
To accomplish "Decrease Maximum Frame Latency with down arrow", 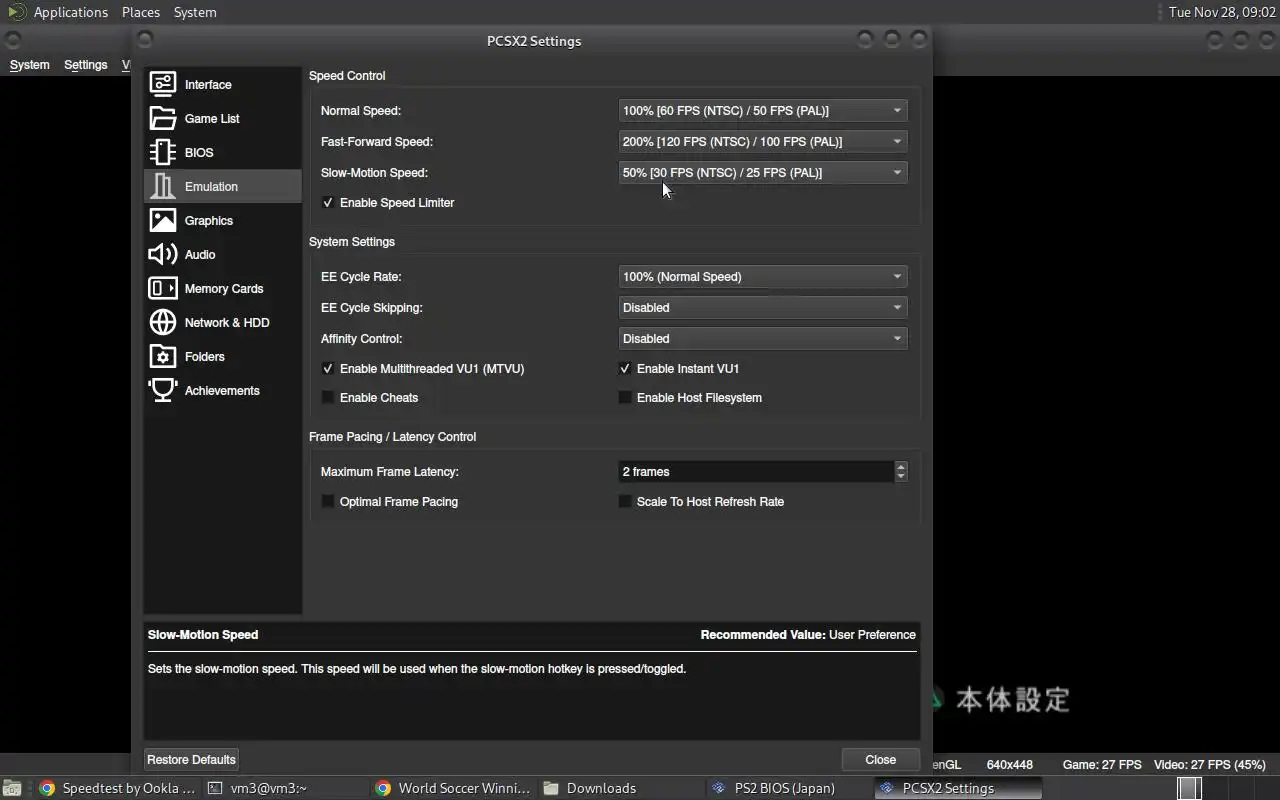I will click(901, 476).
